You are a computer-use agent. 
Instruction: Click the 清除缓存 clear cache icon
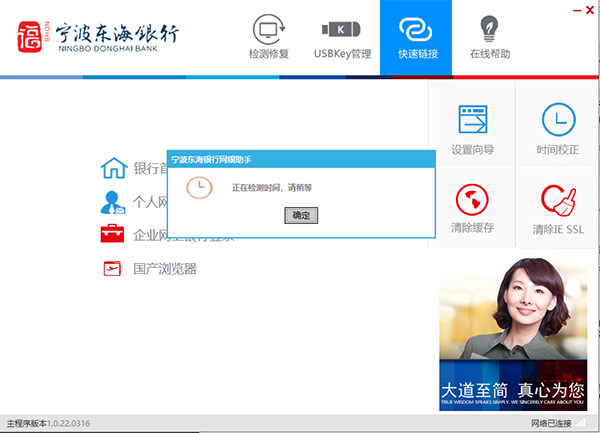[x=472, y=200]
